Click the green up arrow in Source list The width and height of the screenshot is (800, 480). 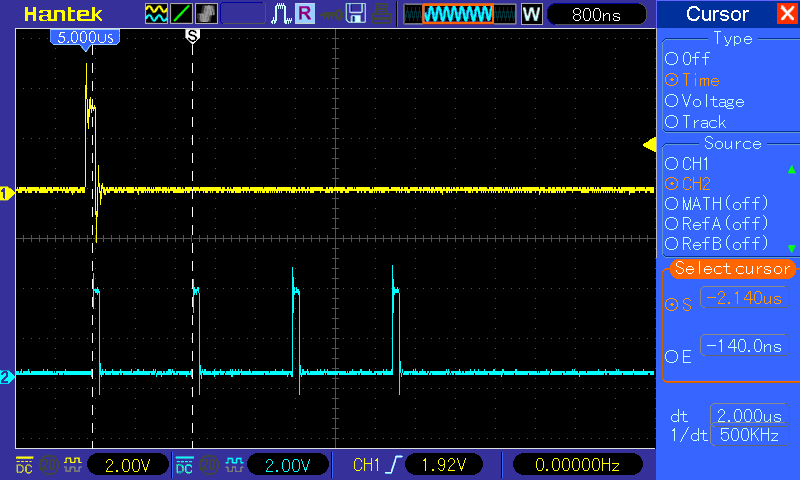(791, 169)
